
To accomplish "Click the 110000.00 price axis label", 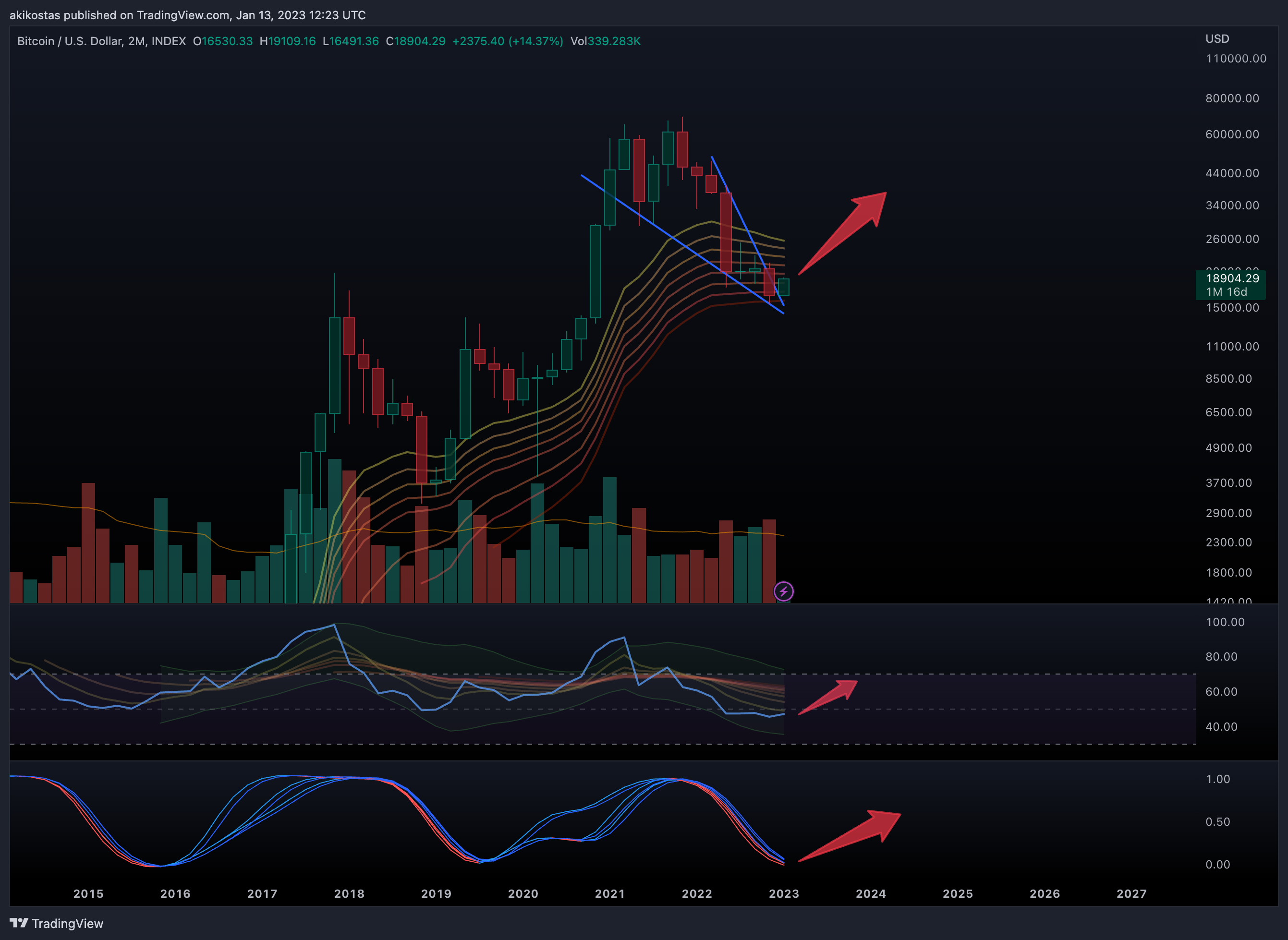I will [x=1236, y=59].
